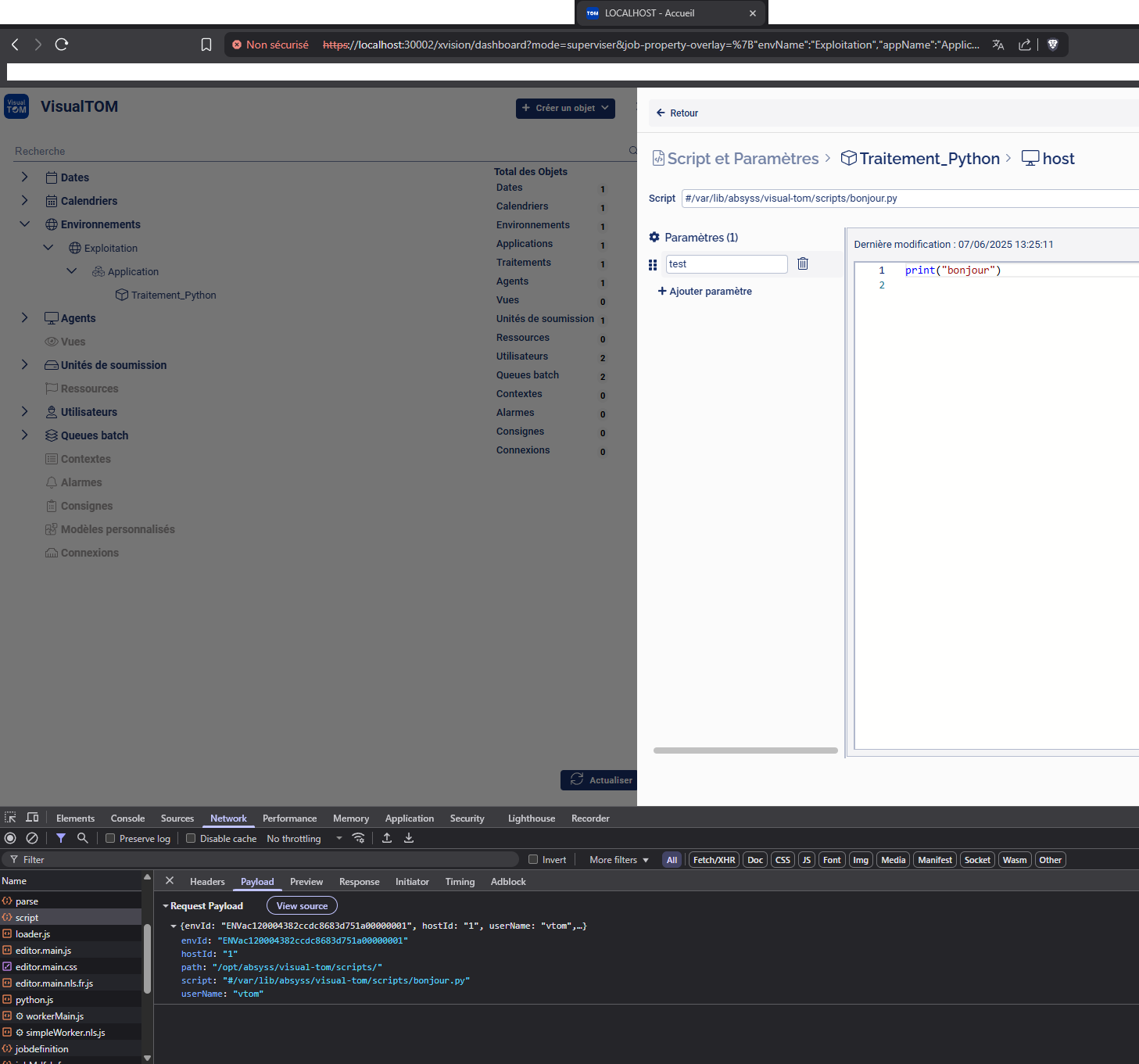Reload the page with browser refresh icon

[62, 45]
